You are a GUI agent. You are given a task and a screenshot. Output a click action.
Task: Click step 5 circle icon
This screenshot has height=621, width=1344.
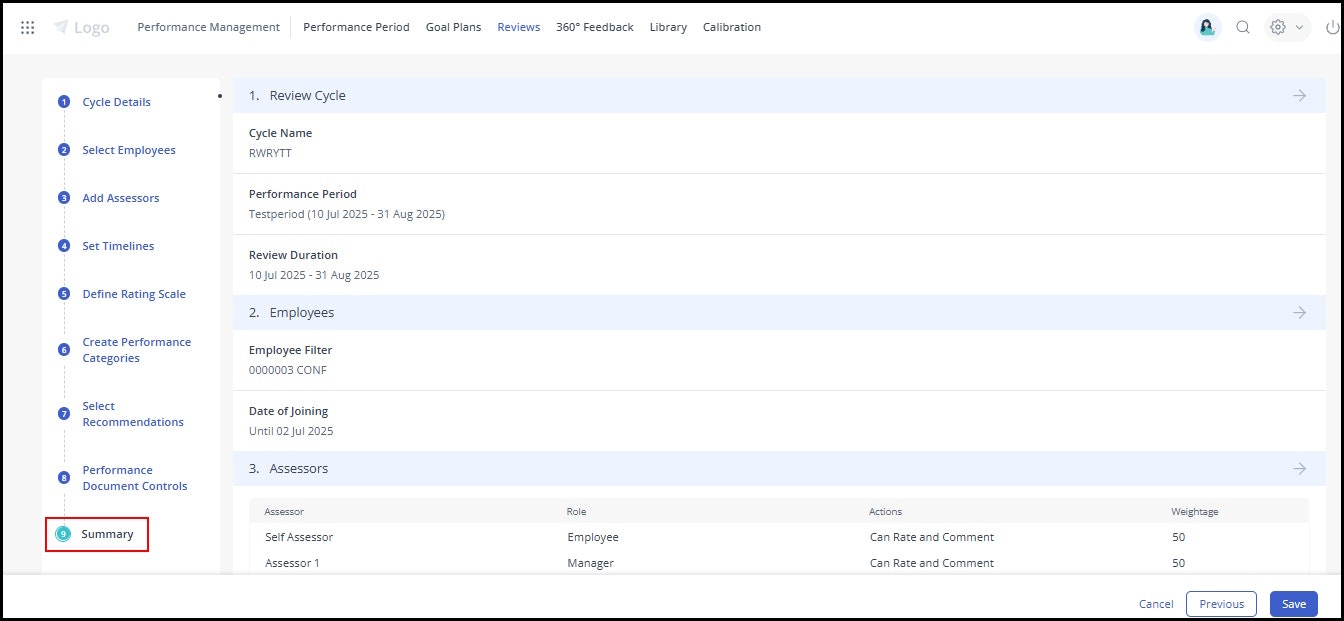tap(64, 294)
